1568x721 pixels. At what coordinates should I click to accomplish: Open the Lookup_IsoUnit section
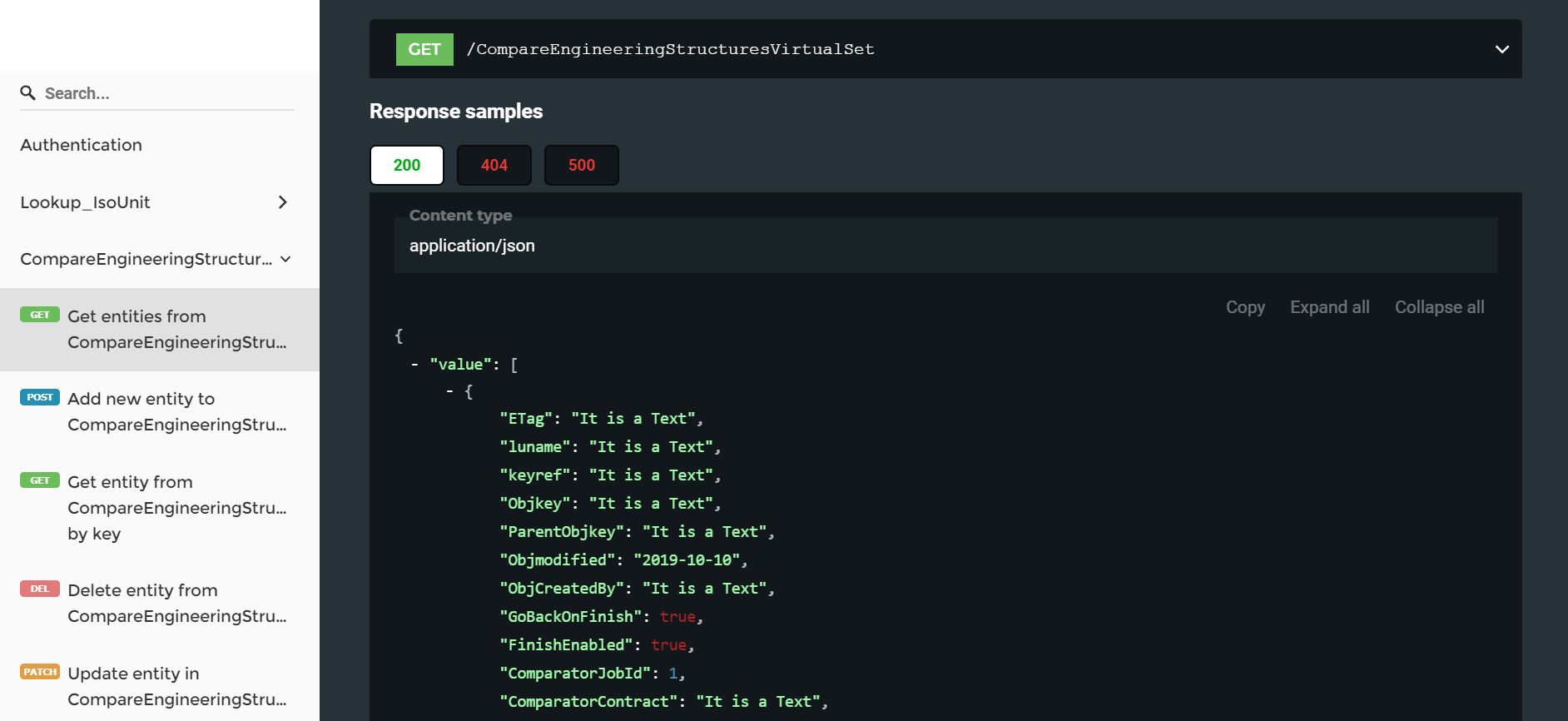click(85, 202)
